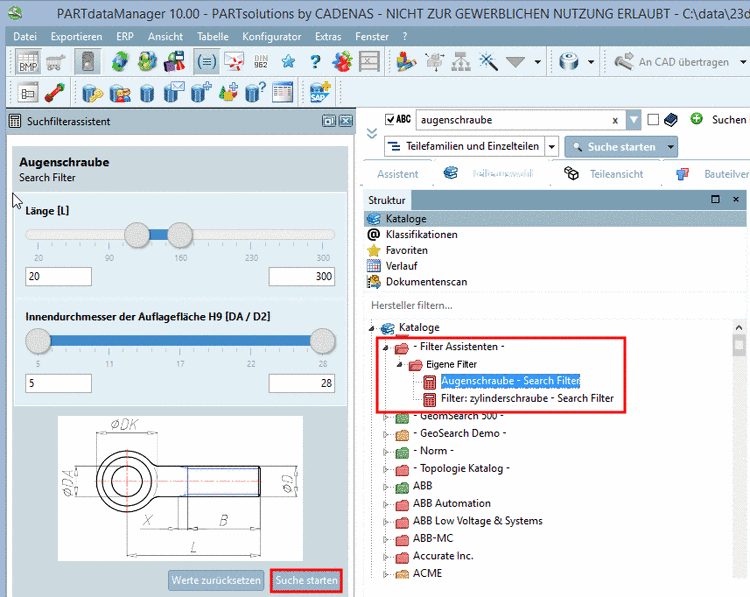Collapse the Filter Assistenten tree node

click(386, 348)
